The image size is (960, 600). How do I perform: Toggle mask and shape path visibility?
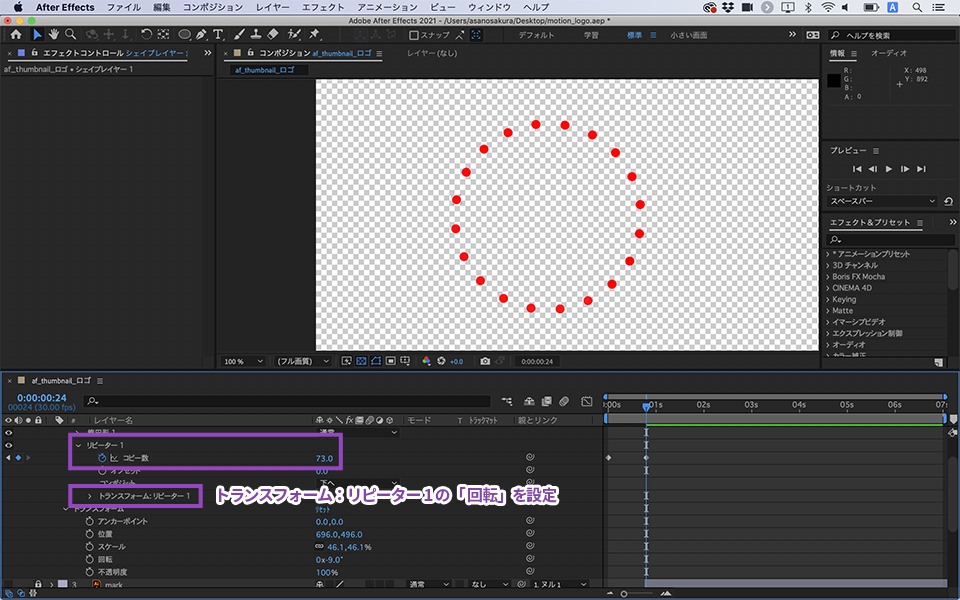tap(376, 361)
